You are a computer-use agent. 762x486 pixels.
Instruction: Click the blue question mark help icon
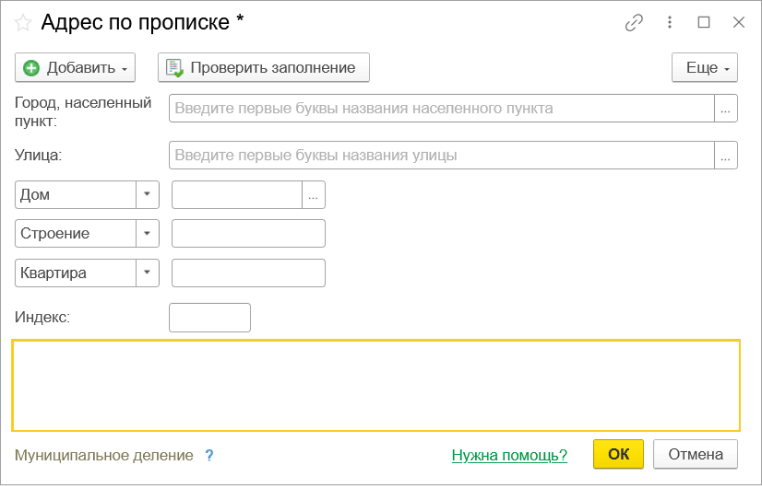pos(209,455)
